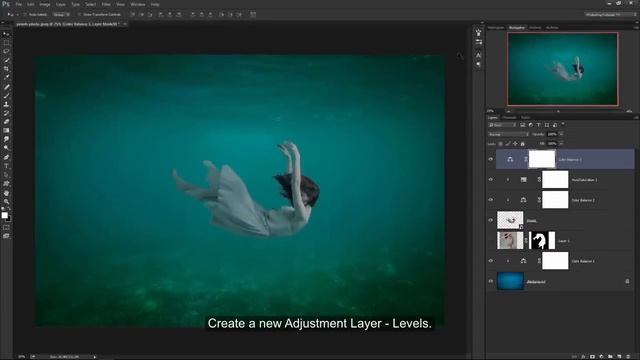
Task: Hide the Color Balance 1 layer
Action: 491,261
